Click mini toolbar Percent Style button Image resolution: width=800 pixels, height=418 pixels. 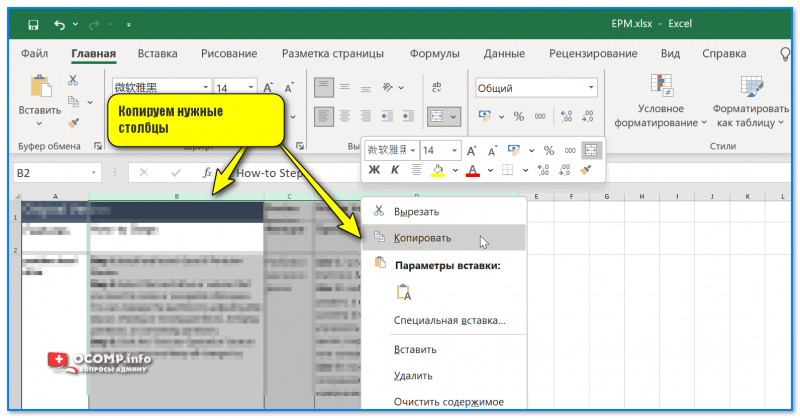549,151
